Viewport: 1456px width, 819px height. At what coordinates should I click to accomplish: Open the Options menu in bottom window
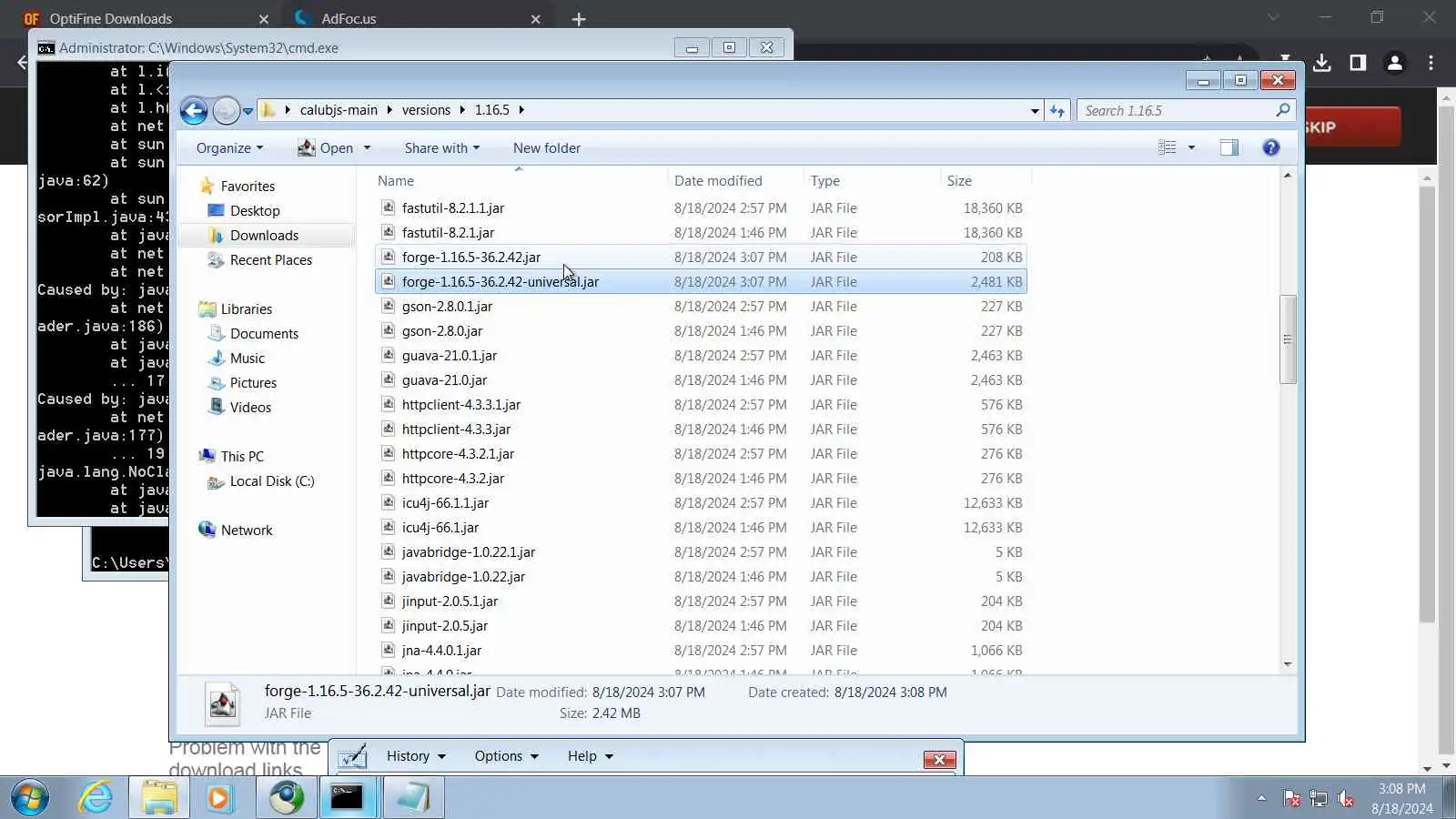pos(506,755)
